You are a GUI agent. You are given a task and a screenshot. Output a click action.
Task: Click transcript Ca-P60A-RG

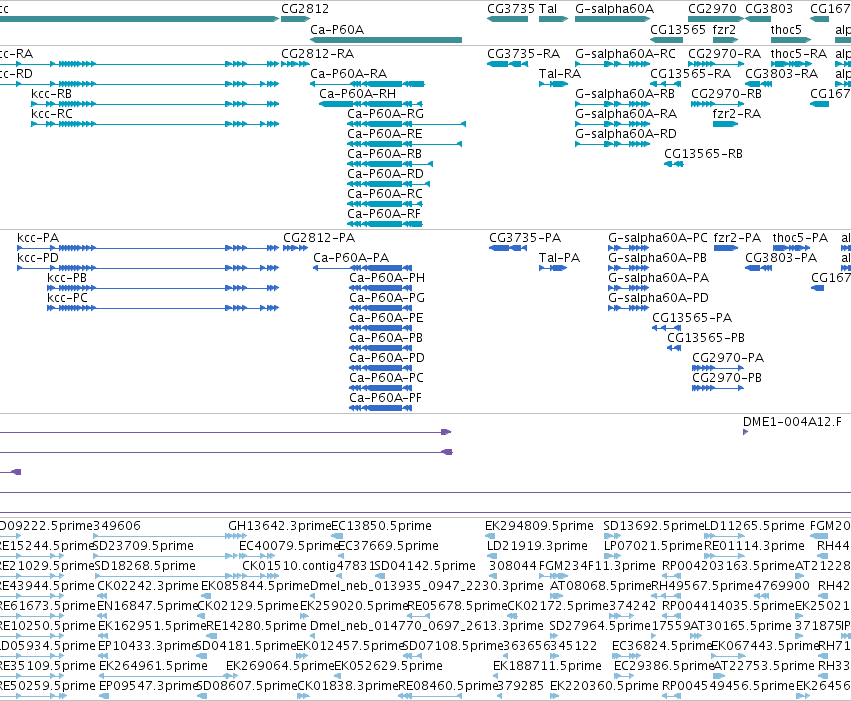click(x=385, y=114)
